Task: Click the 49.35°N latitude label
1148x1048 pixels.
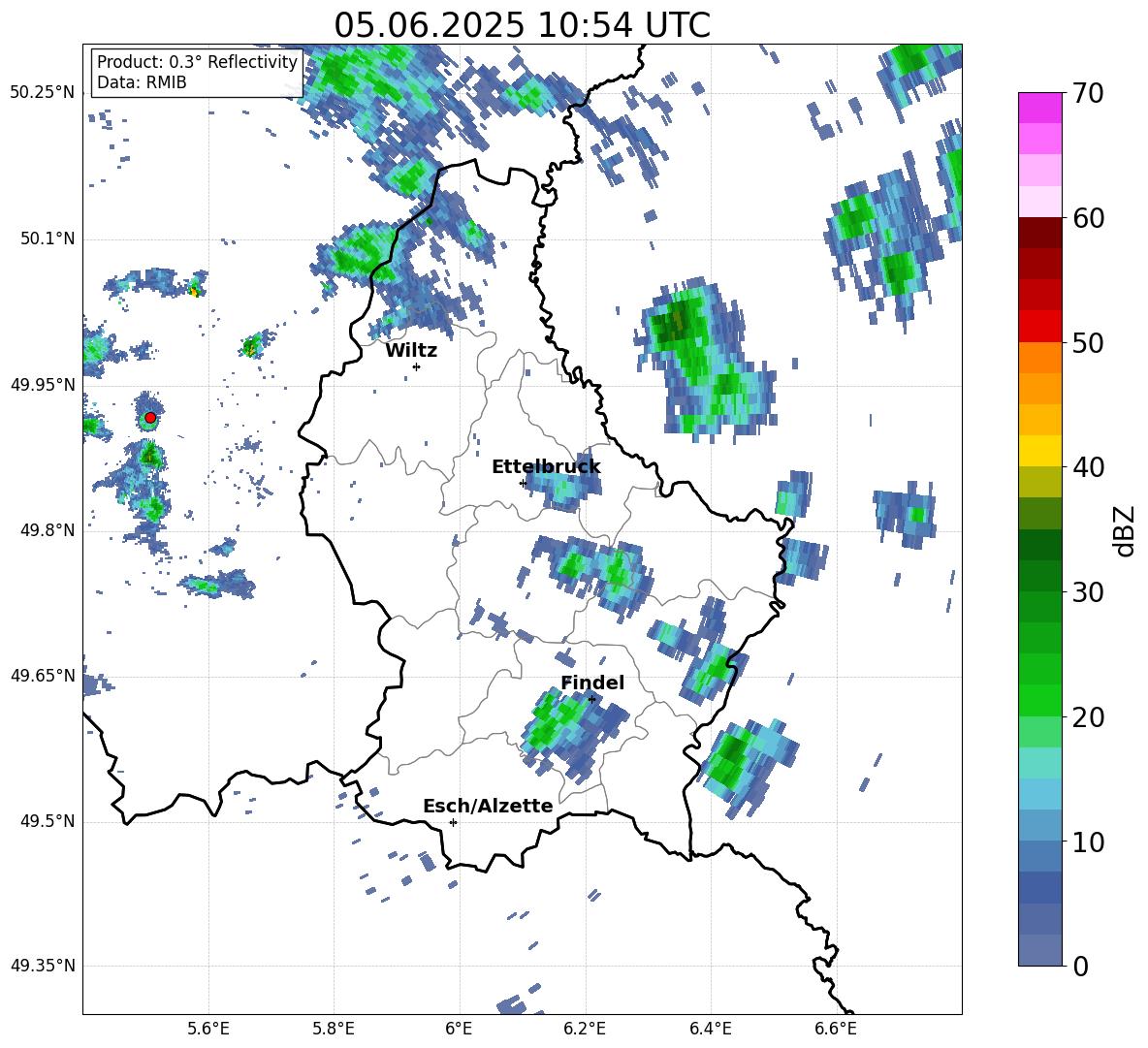Action: pos(43,966)
